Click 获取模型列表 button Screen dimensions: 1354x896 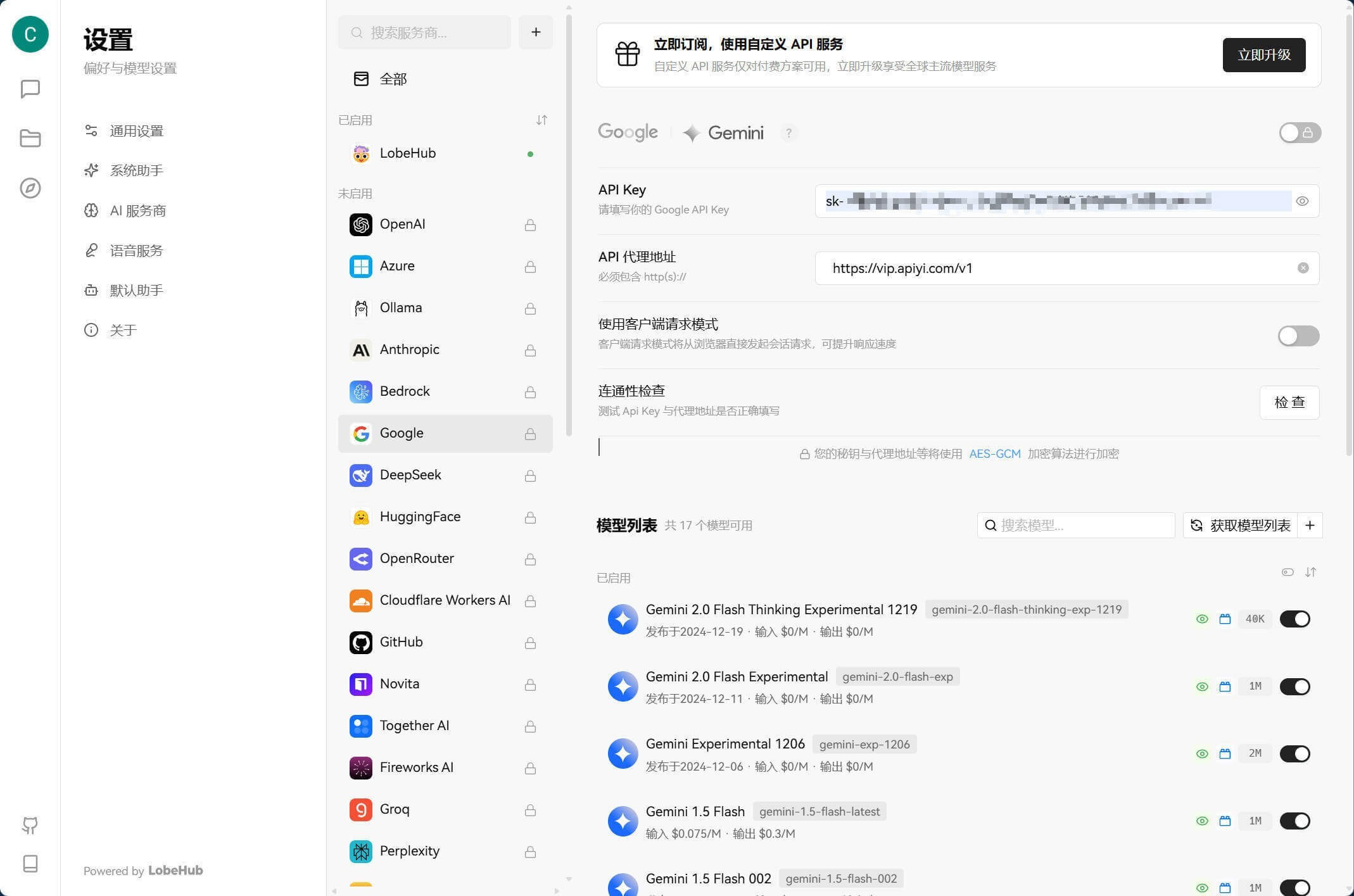1241,526
